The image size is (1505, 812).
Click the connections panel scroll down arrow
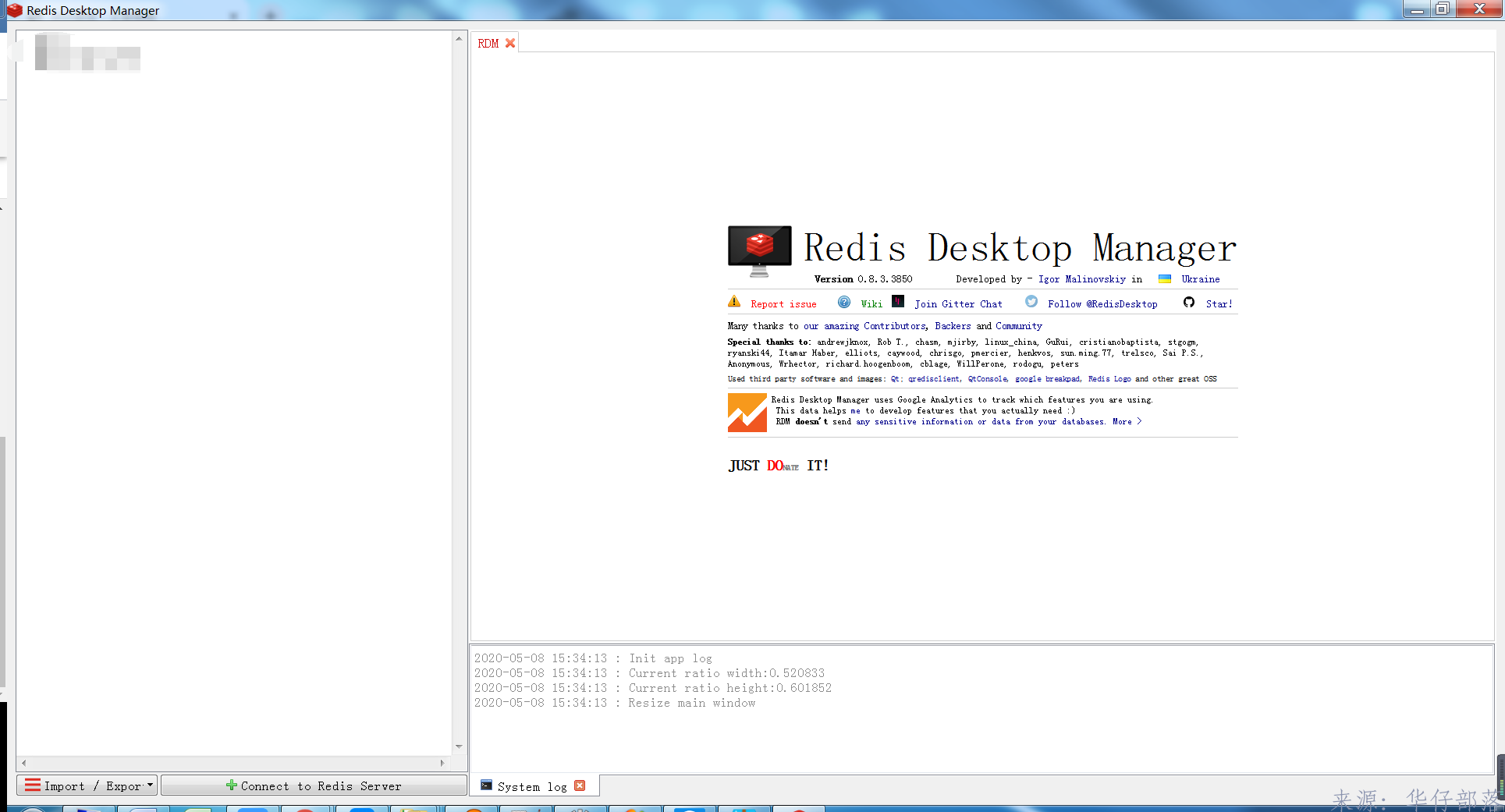tap(459, 746)
